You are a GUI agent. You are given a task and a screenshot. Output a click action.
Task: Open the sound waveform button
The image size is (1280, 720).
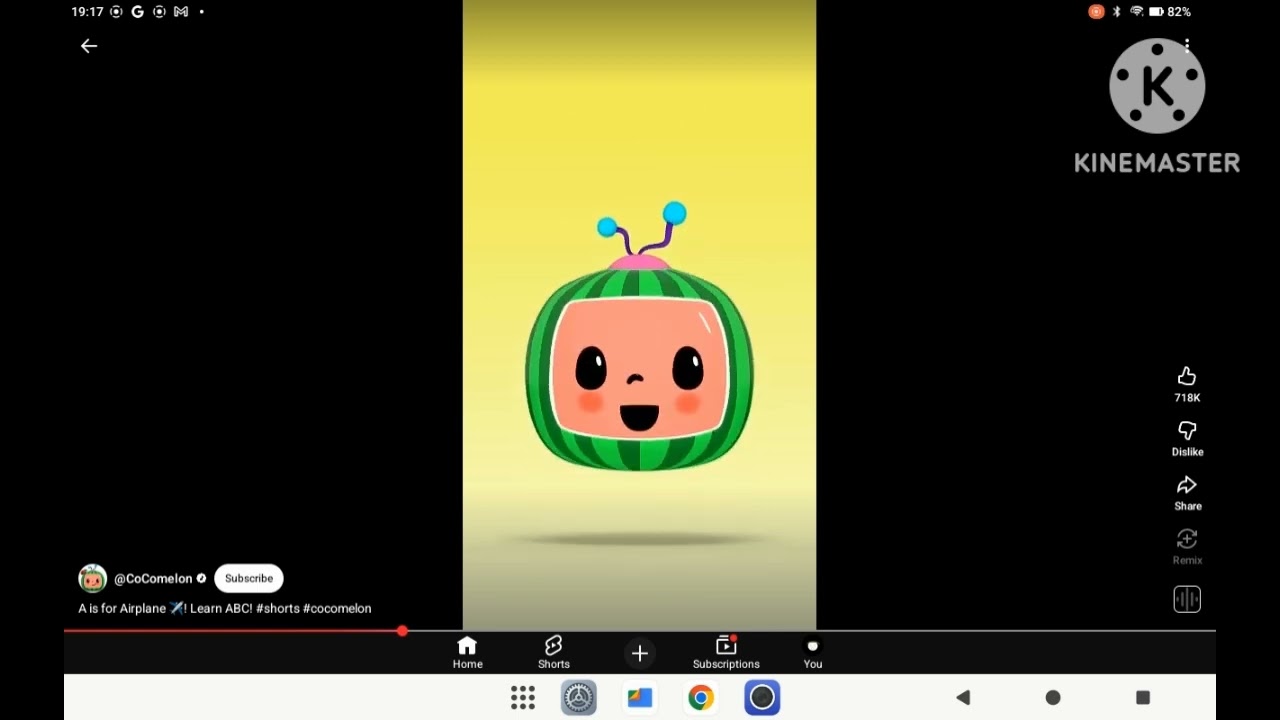point(1187,599)
